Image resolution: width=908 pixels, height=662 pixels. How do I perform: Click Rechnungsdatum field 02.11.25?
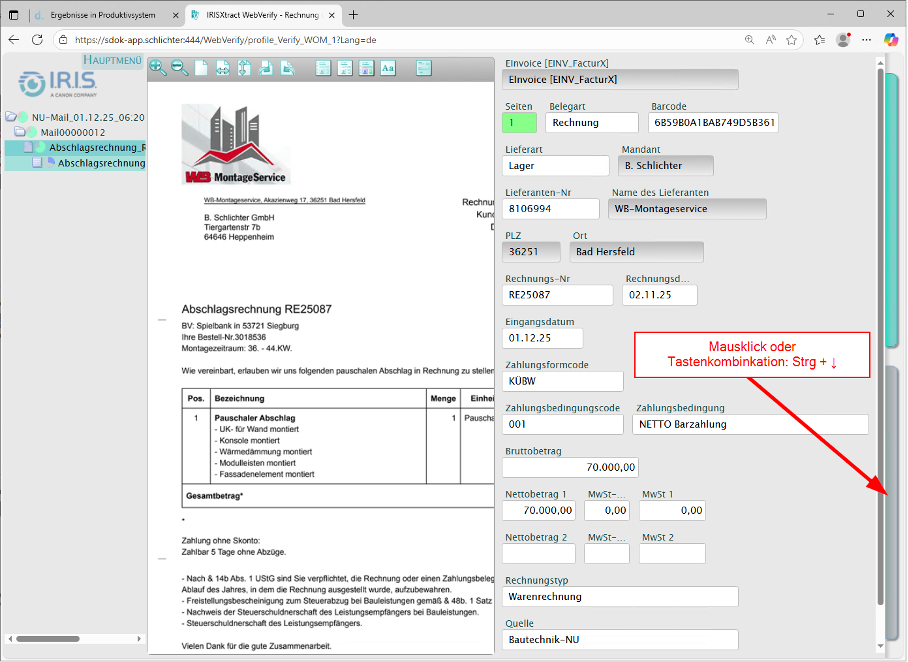(x=660, y=295)
